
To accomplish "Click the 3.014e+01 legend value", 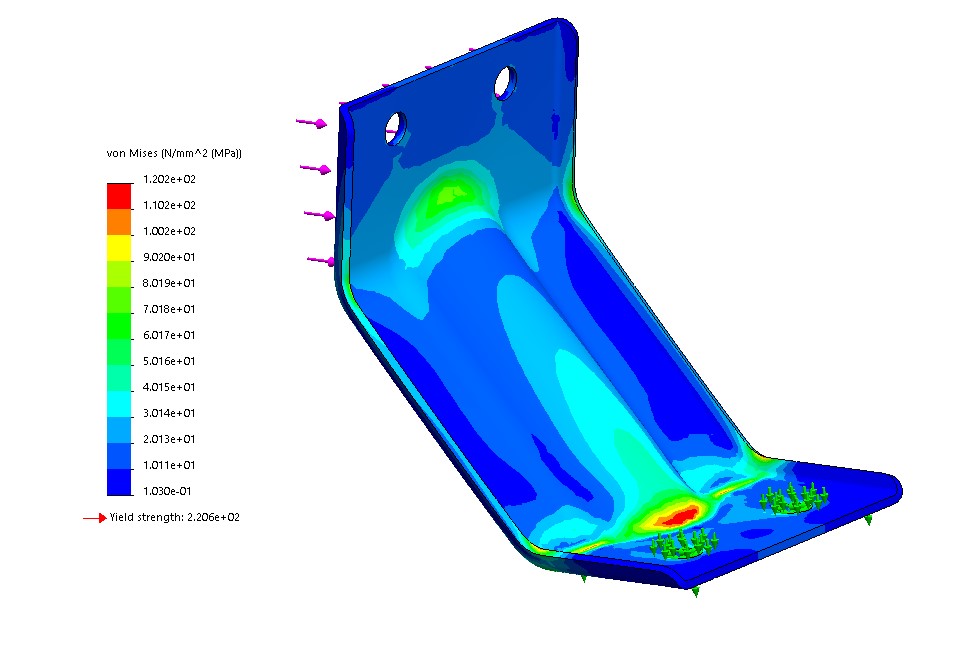I will [x=169, y=413].
